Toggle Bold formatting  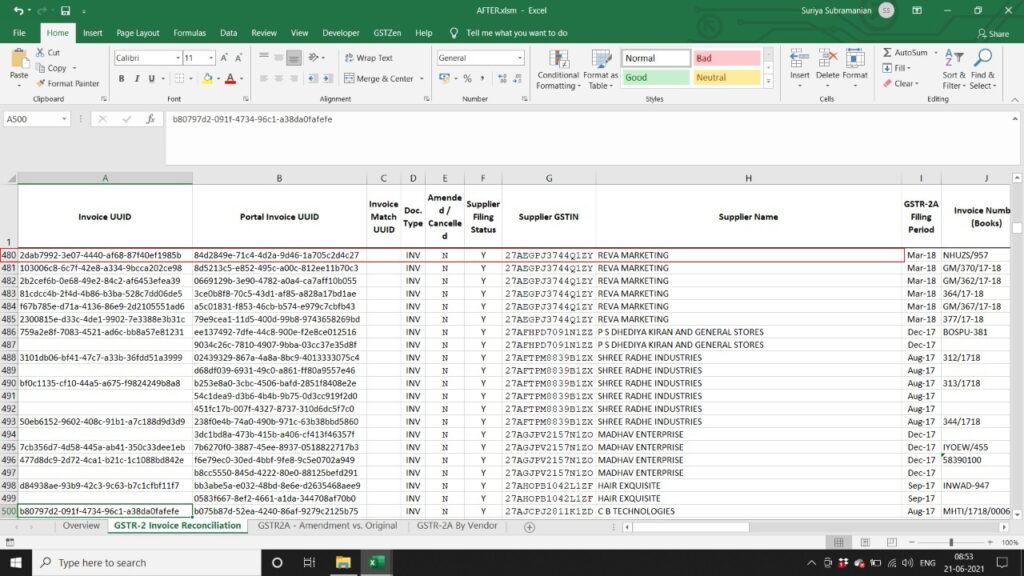[x=121, y=79]
